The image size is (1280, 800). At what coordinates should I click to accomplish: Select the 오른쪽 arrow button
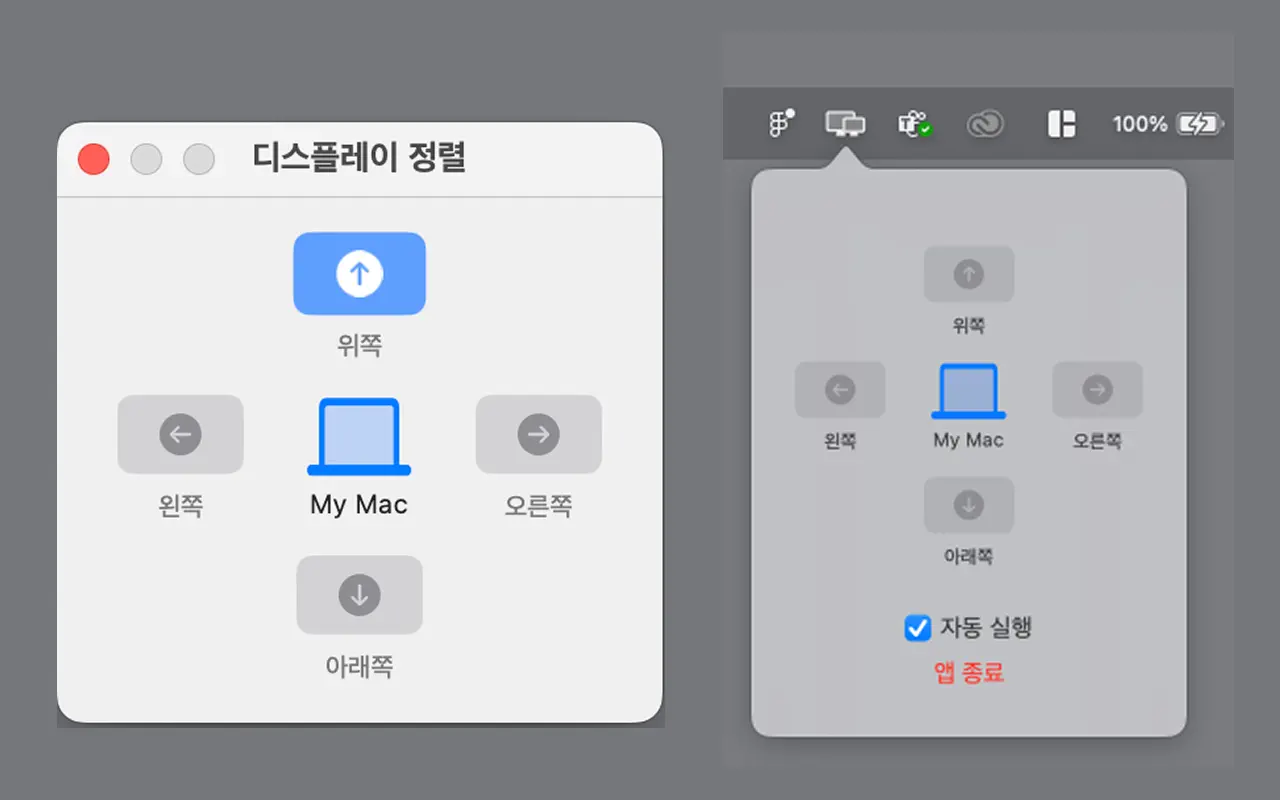pos(539,434)
